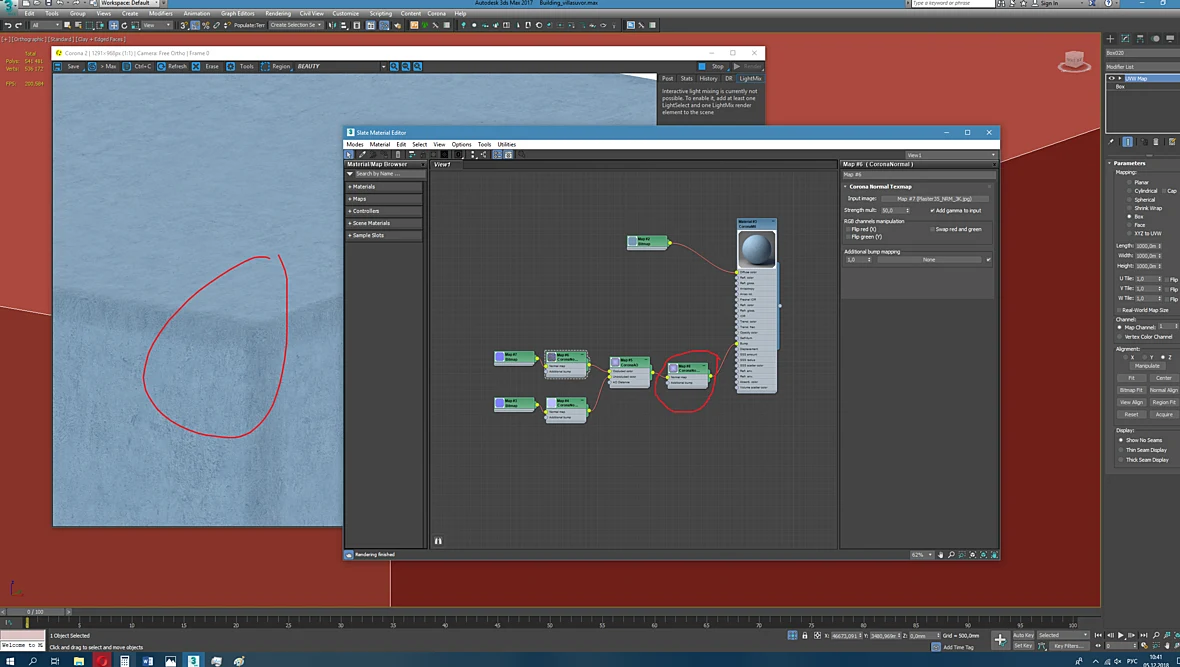Viewport: 1180px width, 667px height.
Task: Click the Refresh render button
Action: pos(172,66)
